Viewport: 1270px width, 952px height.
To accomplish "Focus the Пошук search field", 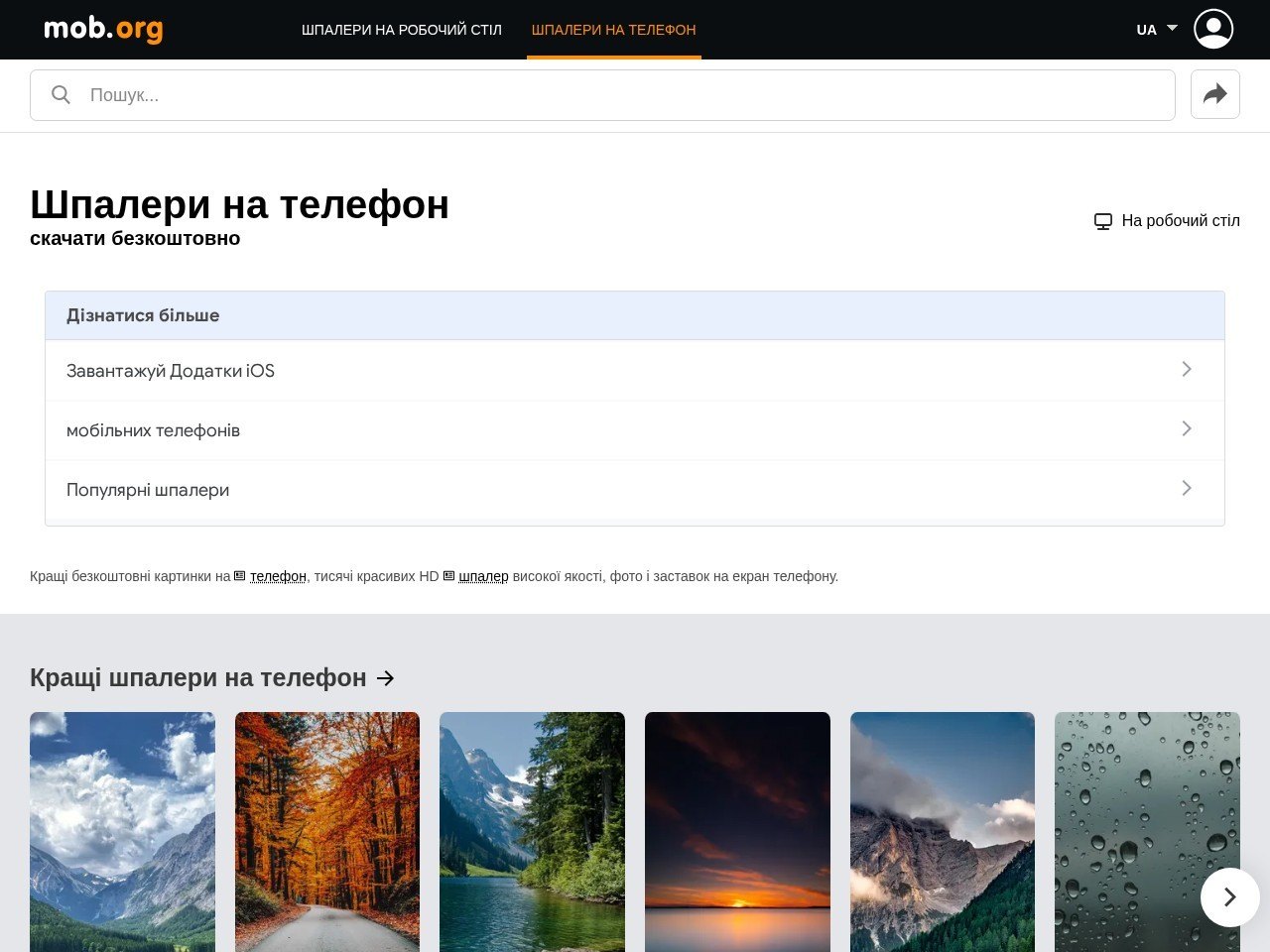I will pyautogui.click(x=602, y=95).
